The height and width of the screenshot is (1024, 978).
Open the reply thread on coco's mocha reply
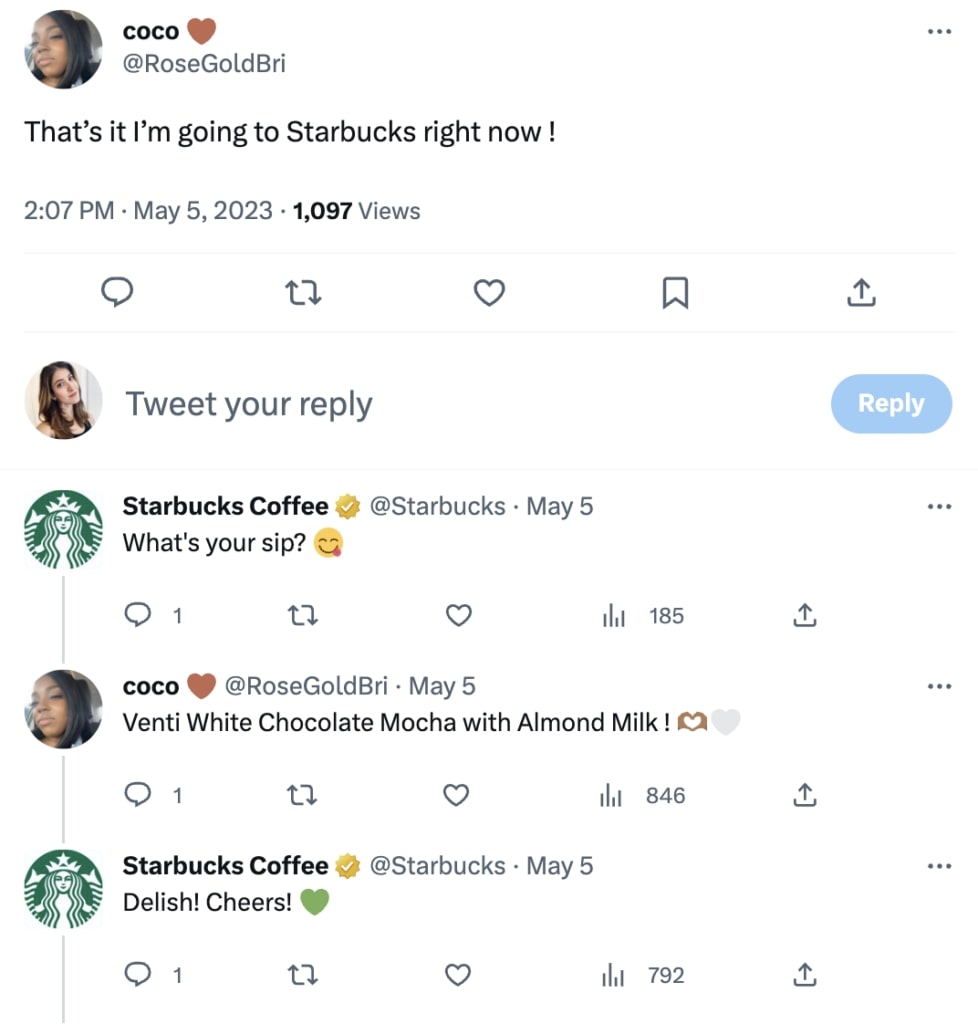(137, 795)
